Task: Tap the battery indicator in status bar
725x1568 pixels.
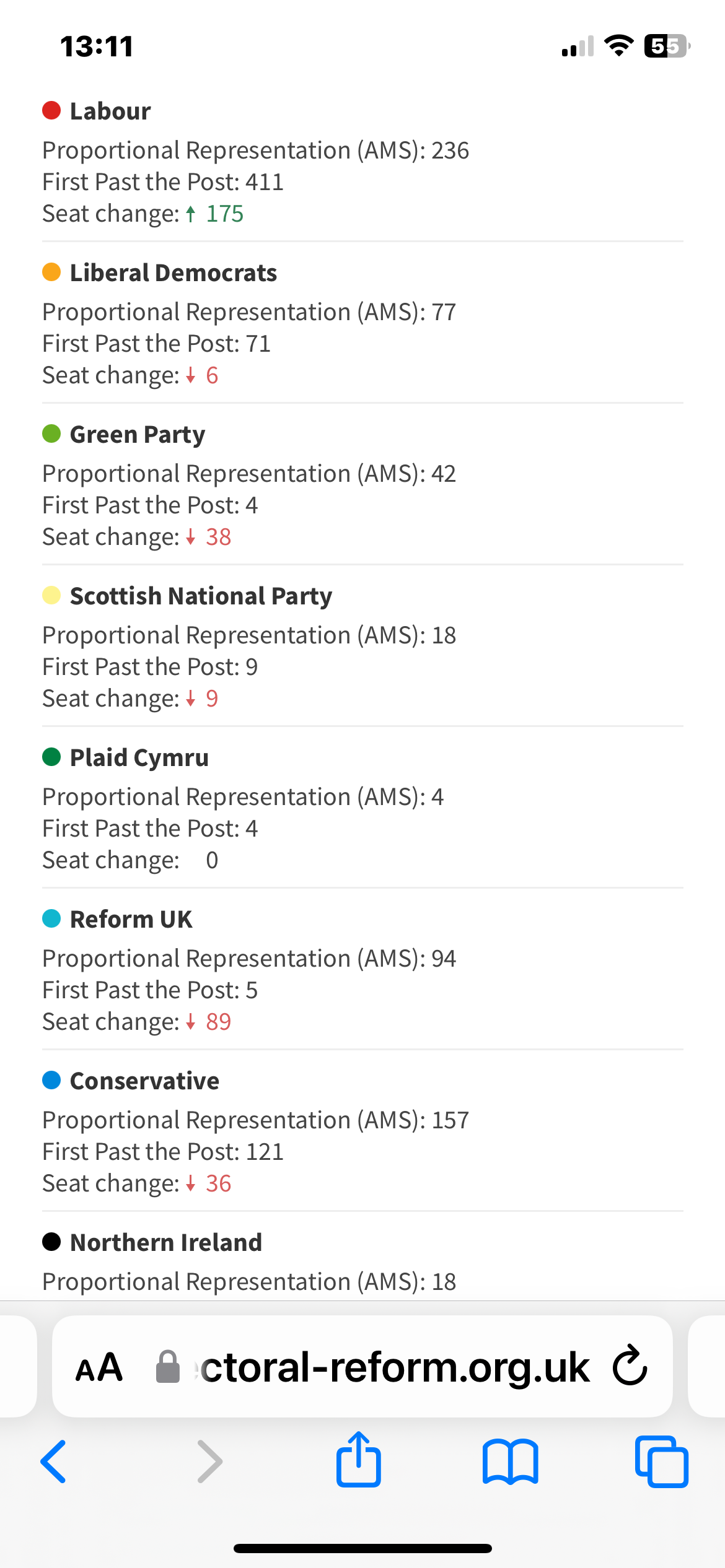Action: [x=666, y=46]
